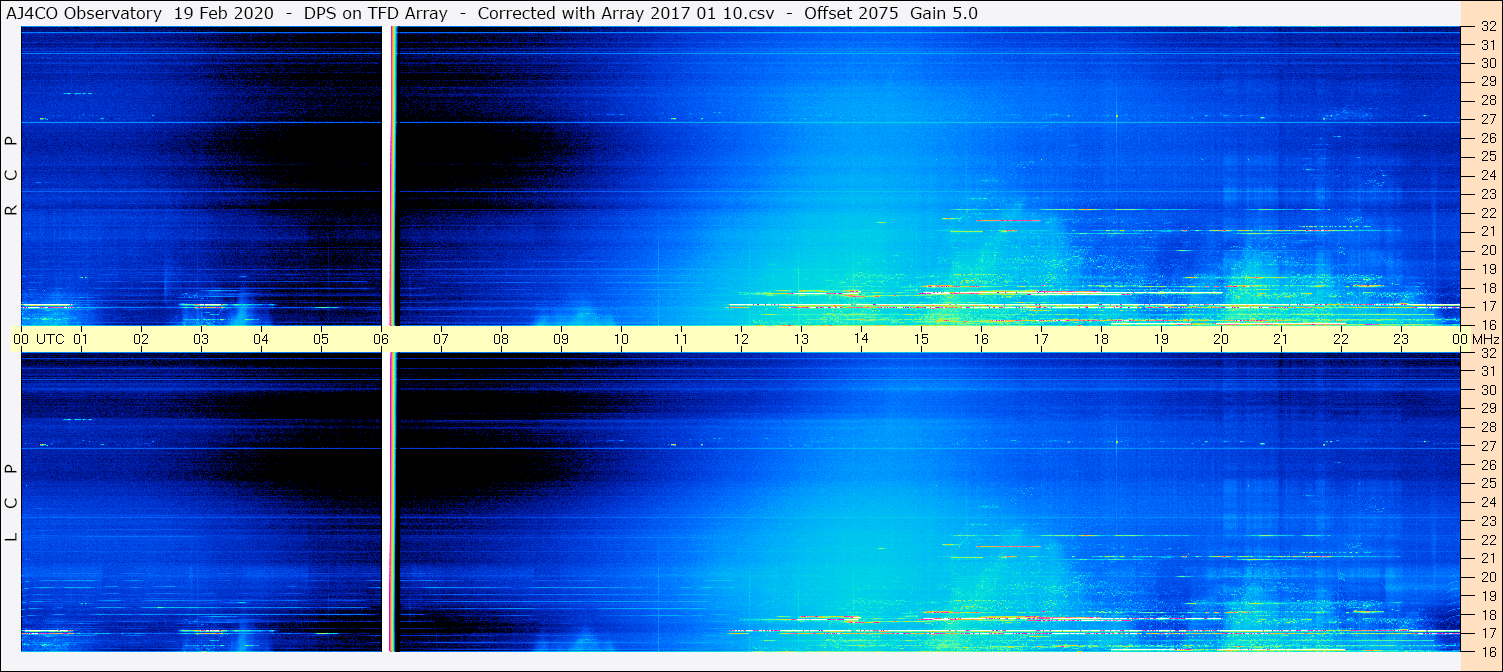Click the 18 MHz label on LCP scale
Viewport: 1503px width, 672px height.
[1487, 615]
